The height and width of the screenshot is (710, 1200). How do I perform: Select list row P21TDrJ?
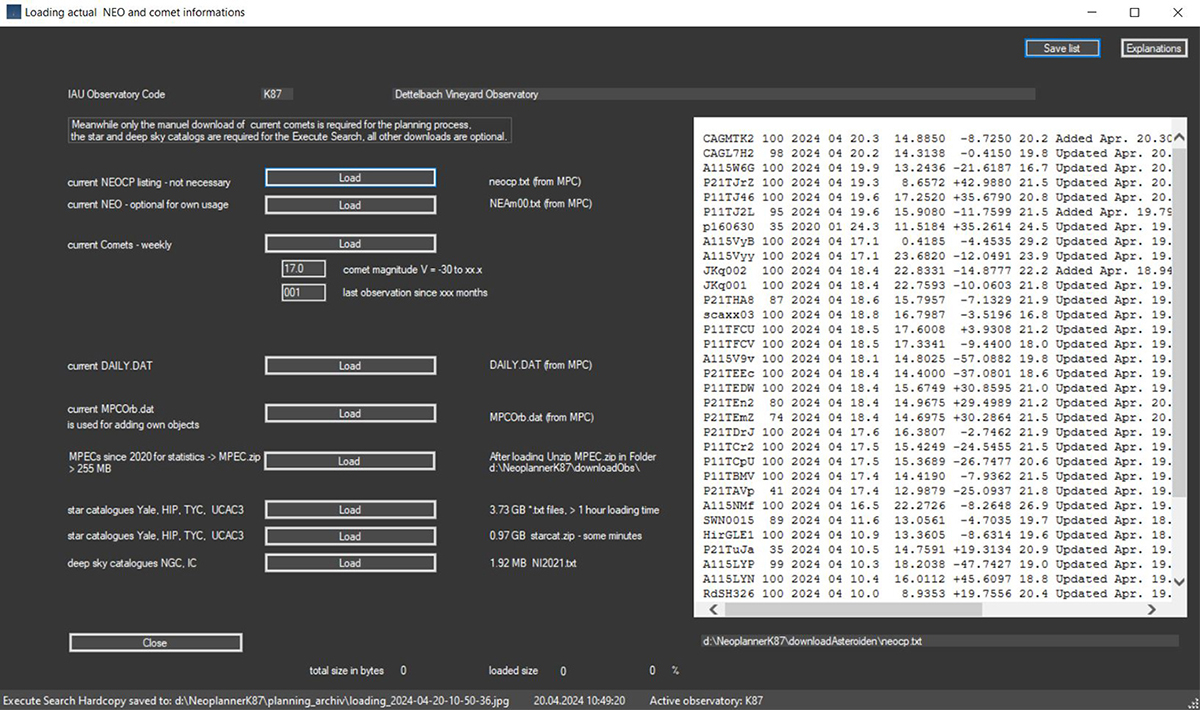pos(938,431)
